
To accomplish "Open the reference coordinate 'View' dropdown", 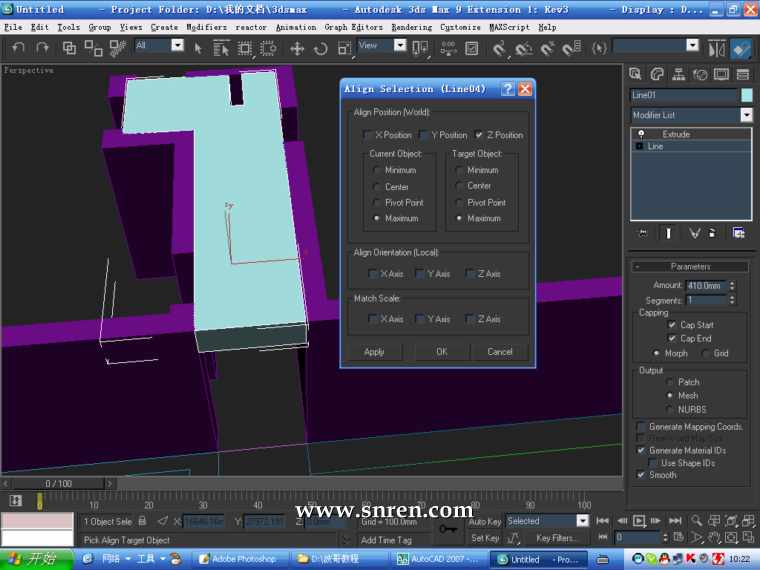I will point(402,45).
